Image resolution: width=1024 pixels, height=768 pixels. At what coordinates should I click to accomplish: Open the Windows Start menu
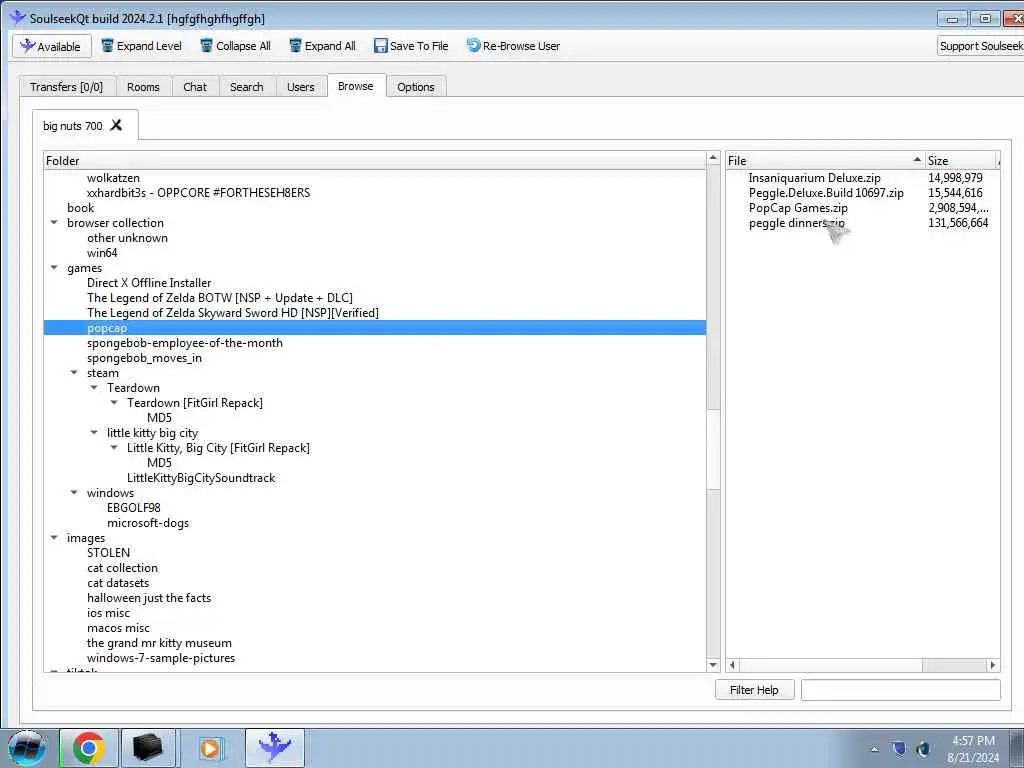pos(27,748)
